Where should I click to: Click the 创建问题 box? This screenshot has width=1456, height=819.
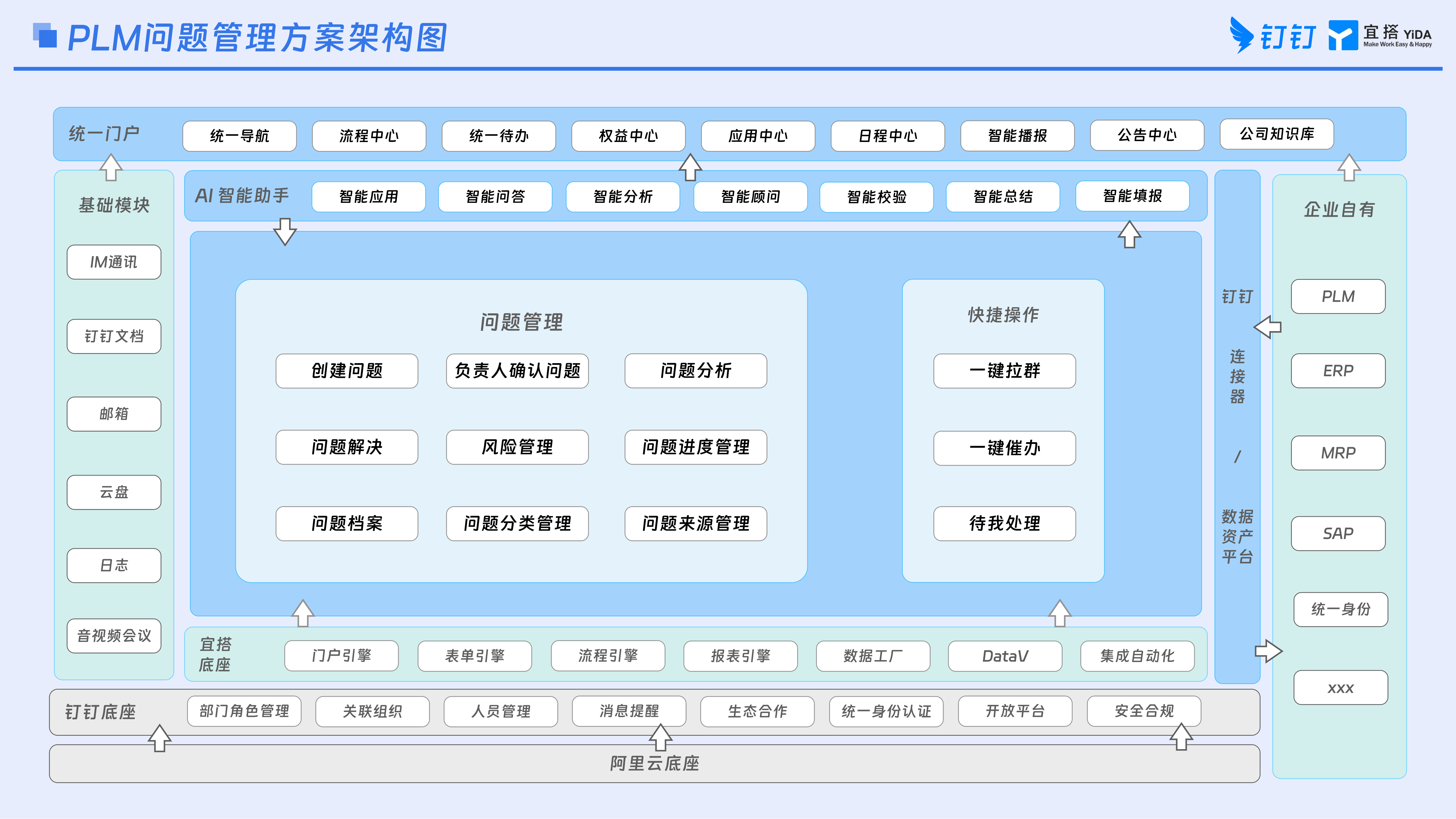pos(347,371)
